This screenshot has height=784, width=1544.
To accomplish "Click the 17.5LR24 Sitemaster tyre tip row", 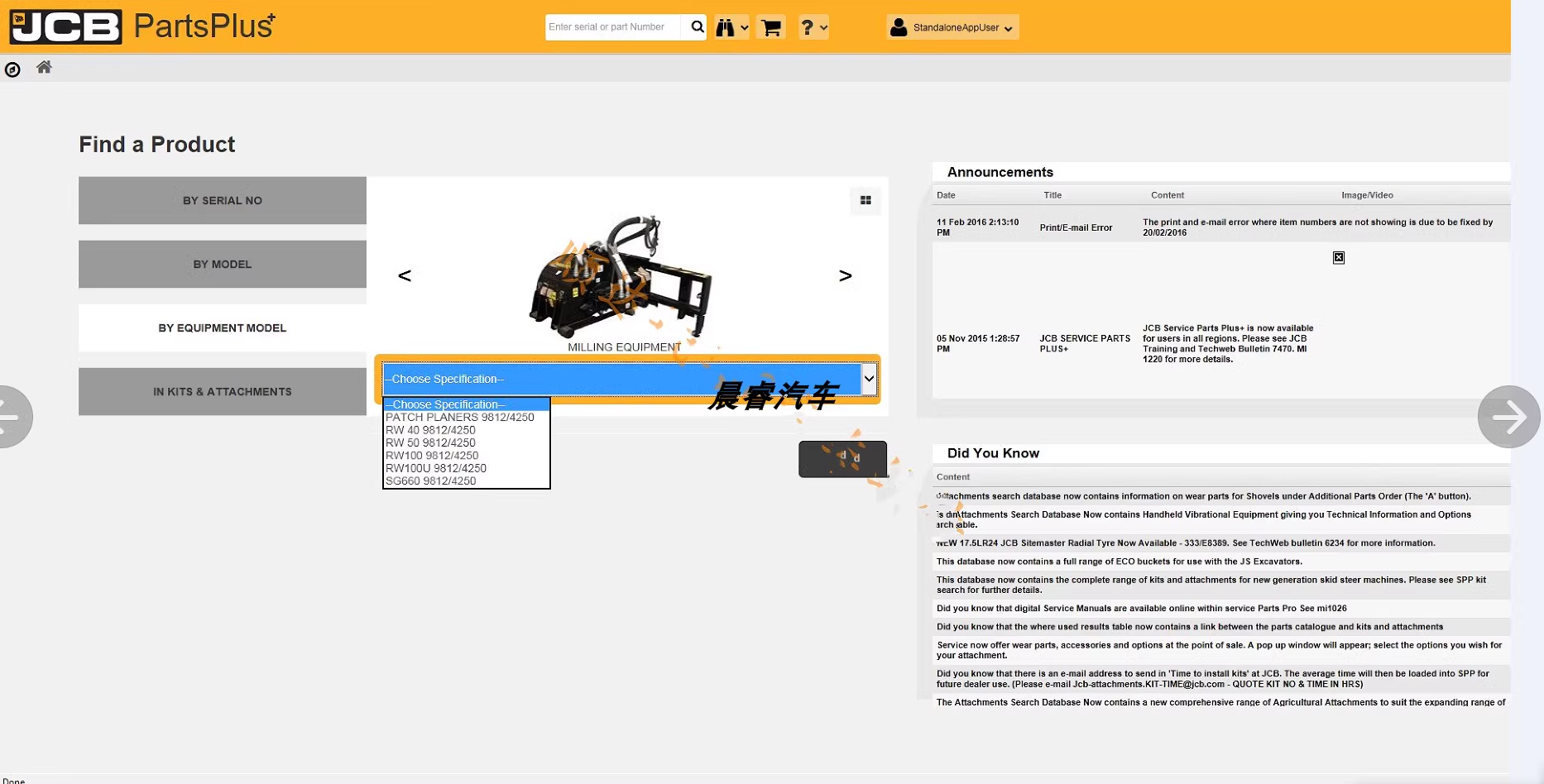I will point(1221,543).
